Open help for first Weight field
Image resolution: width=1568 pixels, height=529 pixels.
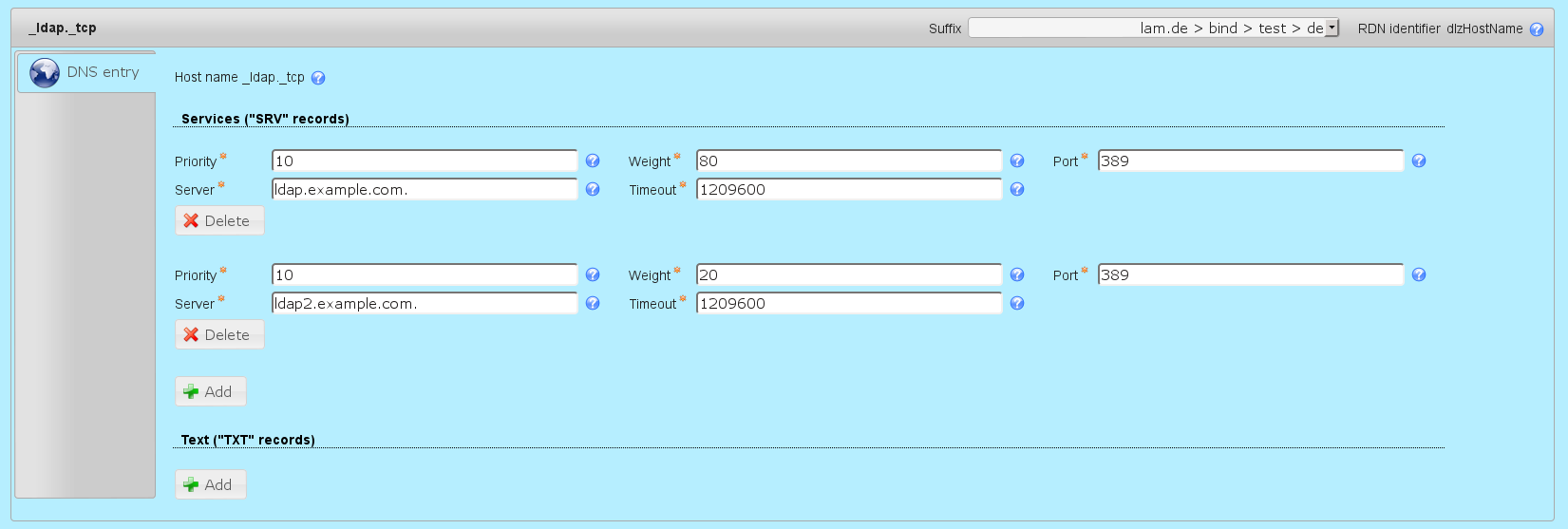(x=1017, y=161)
